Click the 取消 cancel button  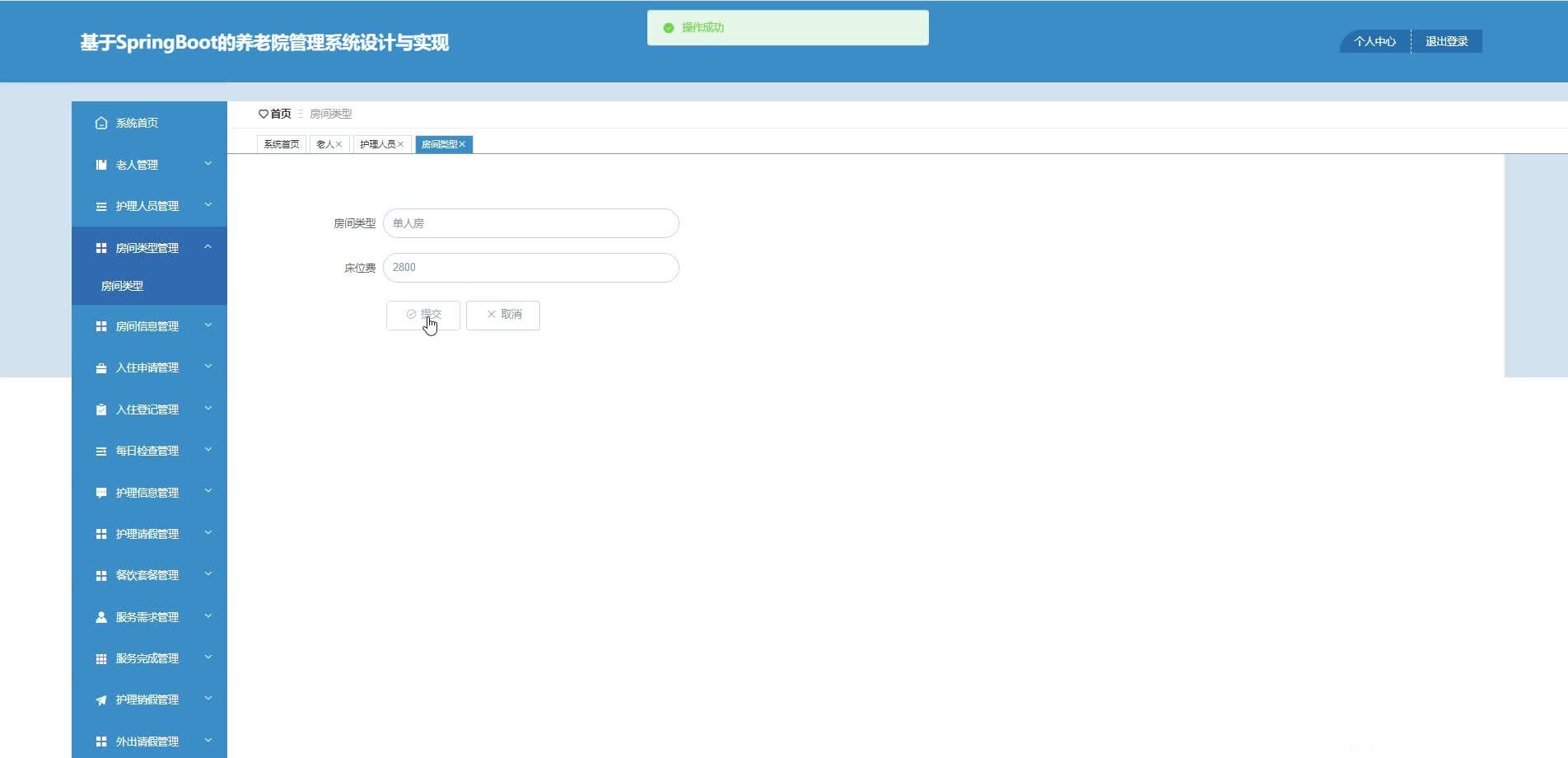pos(503,315)
